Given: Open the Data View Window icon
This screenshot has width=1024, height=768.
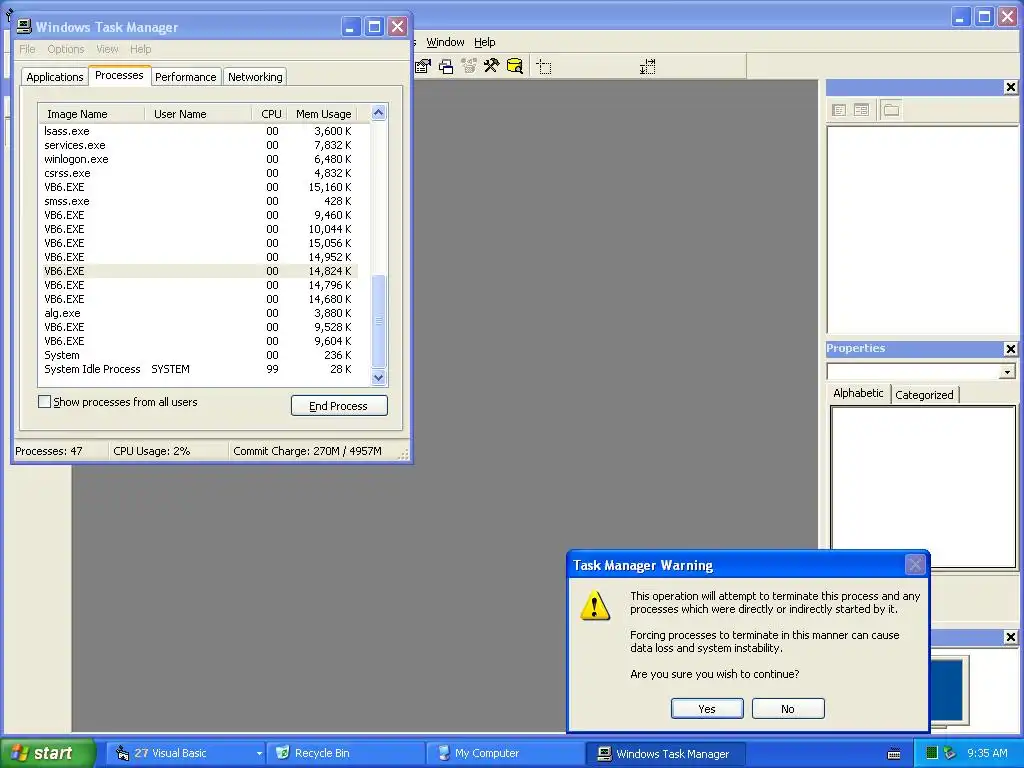Looking at the screenshot, I should (515, 66).
